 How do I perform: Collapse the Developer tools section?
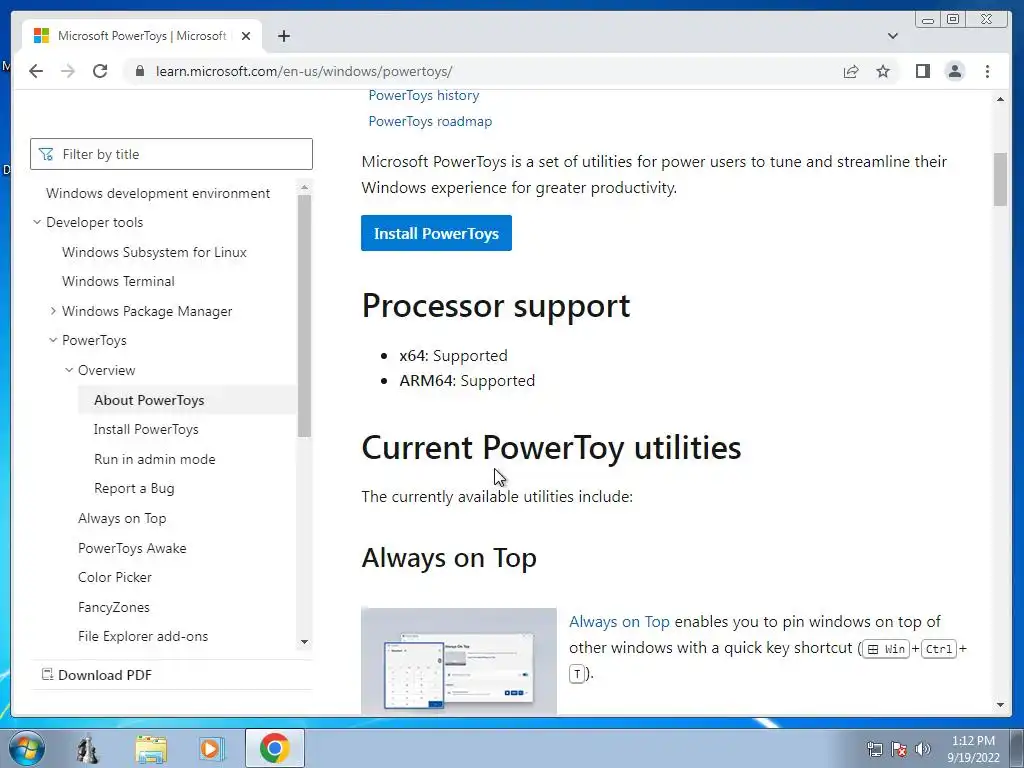37,222
